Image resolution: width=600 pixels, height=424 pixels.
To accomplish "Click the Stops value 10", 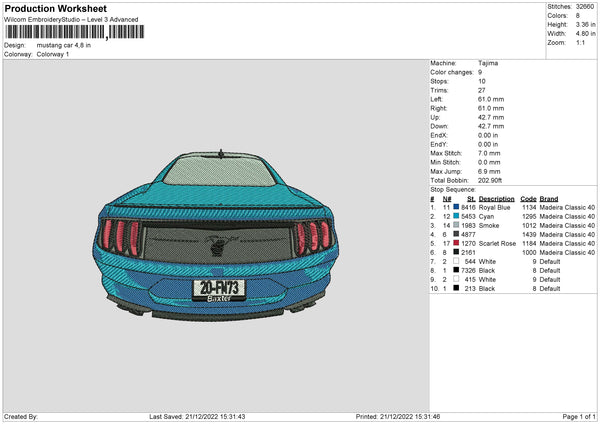I will coord(482,81).
